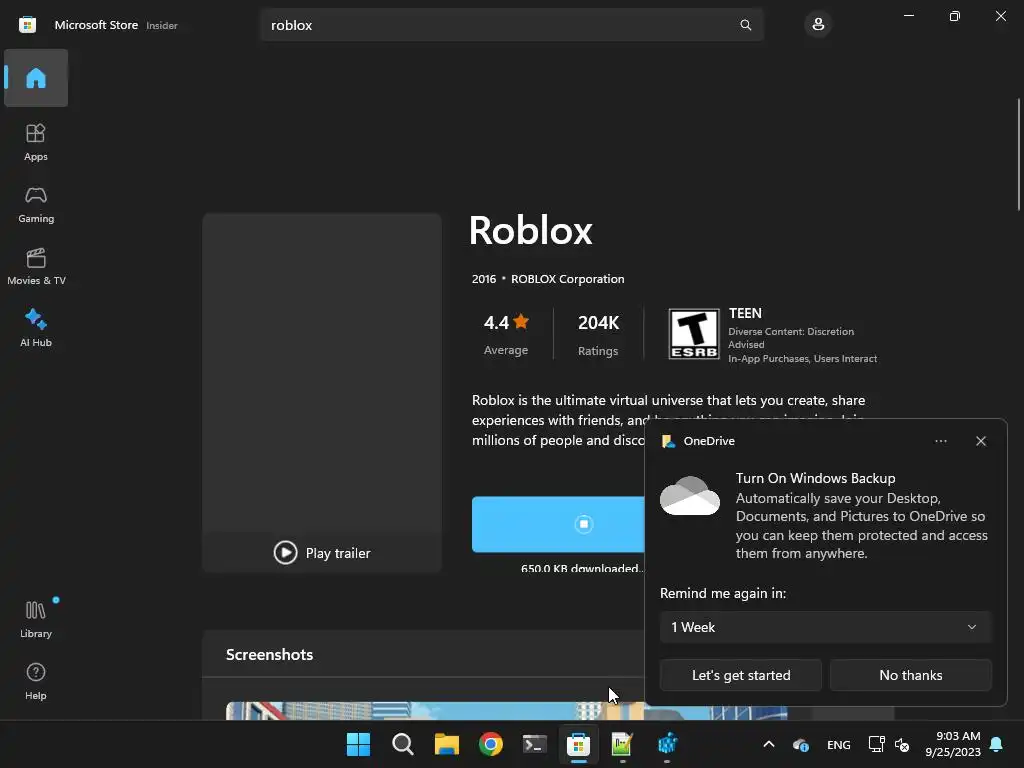The width and height of the screenshot is (1024, 768).
Task: Click the search magnifier icon
Action: [x=745, y=25]
